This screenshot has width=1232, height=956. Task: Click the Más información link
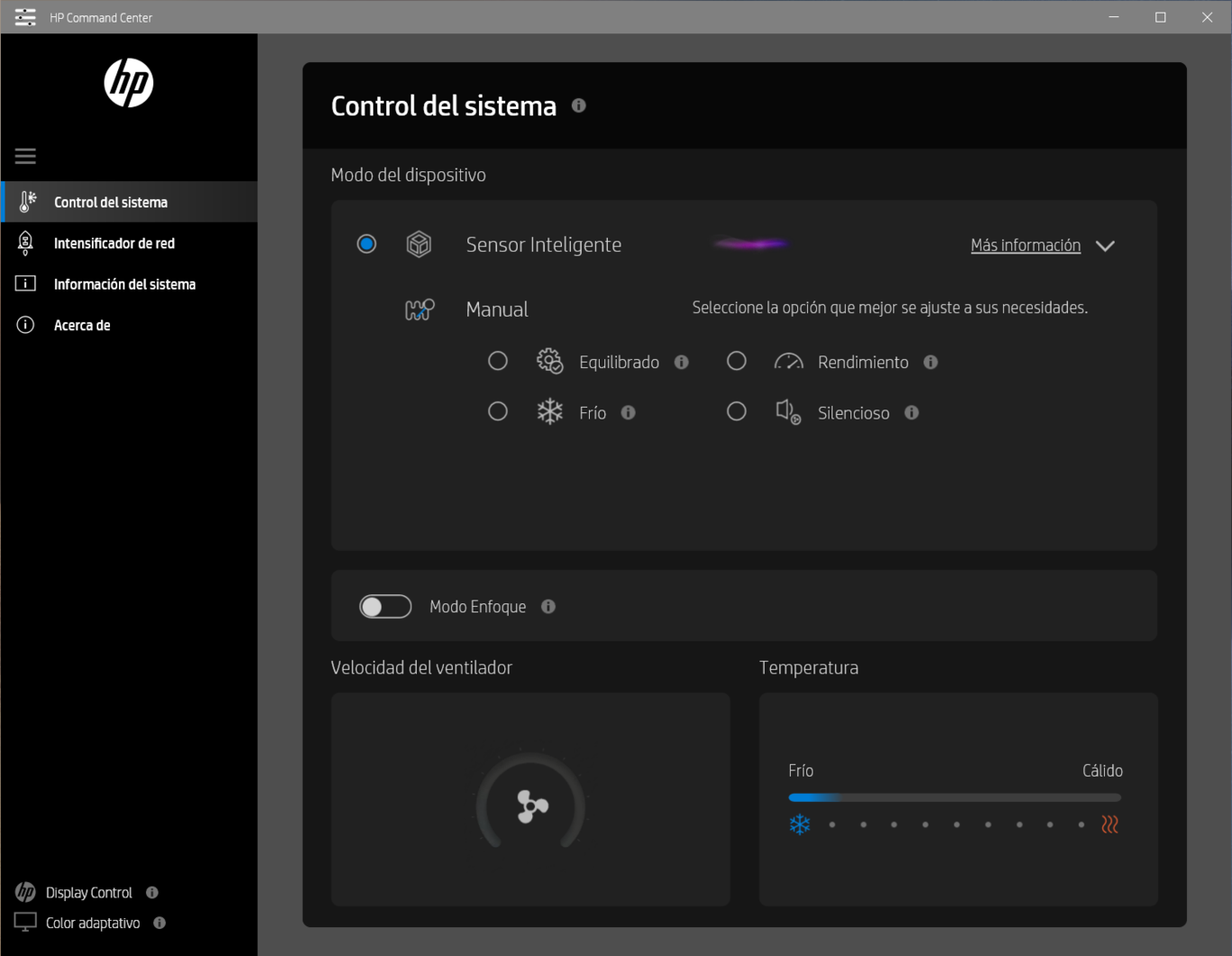(x=1025, y=245)
